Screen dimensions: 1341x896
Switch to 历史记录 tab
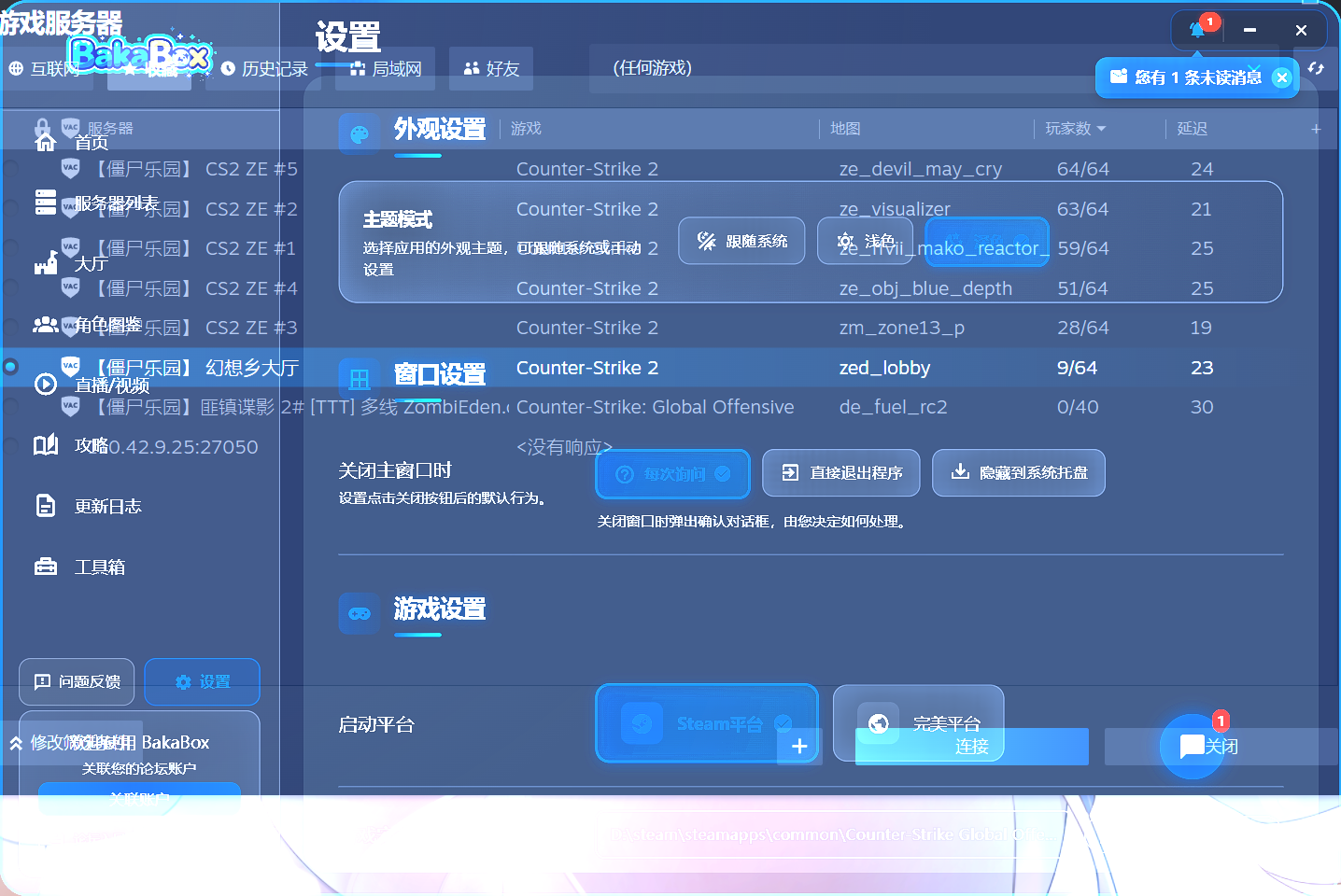[265, 69]
